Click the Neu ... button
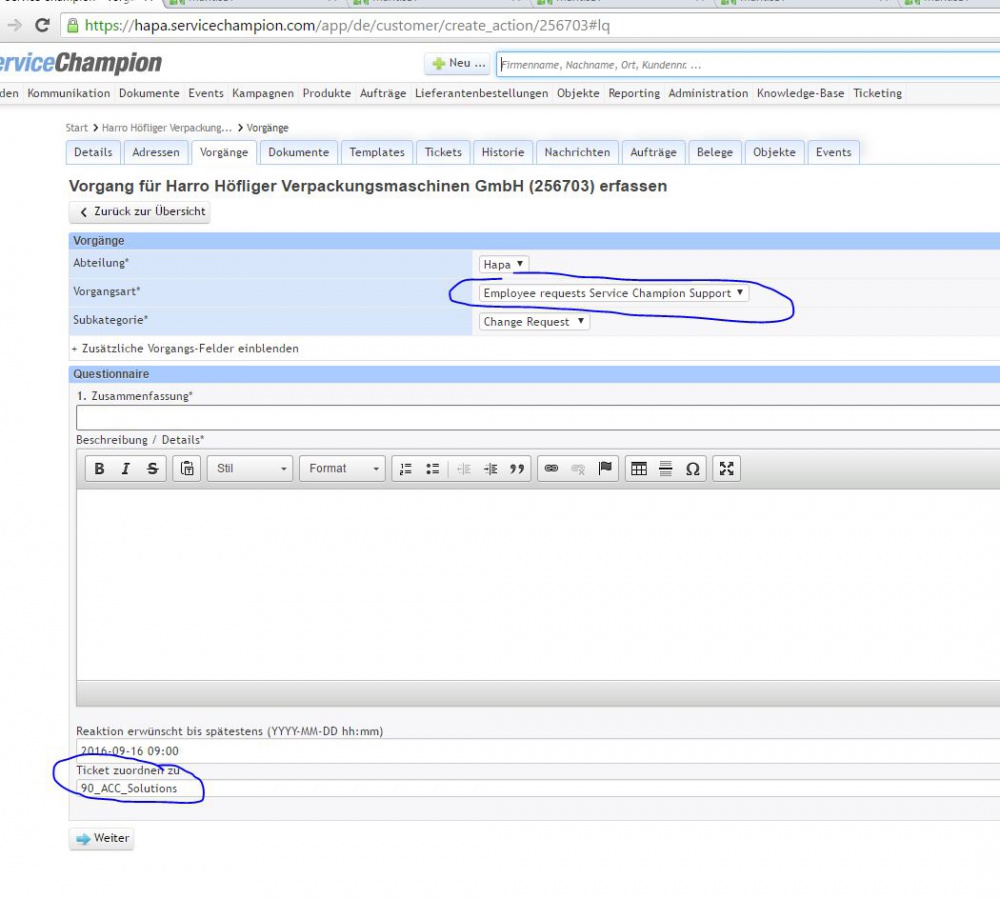The image size is (1000, 899). pyautogui.click(x=458, y=63)
